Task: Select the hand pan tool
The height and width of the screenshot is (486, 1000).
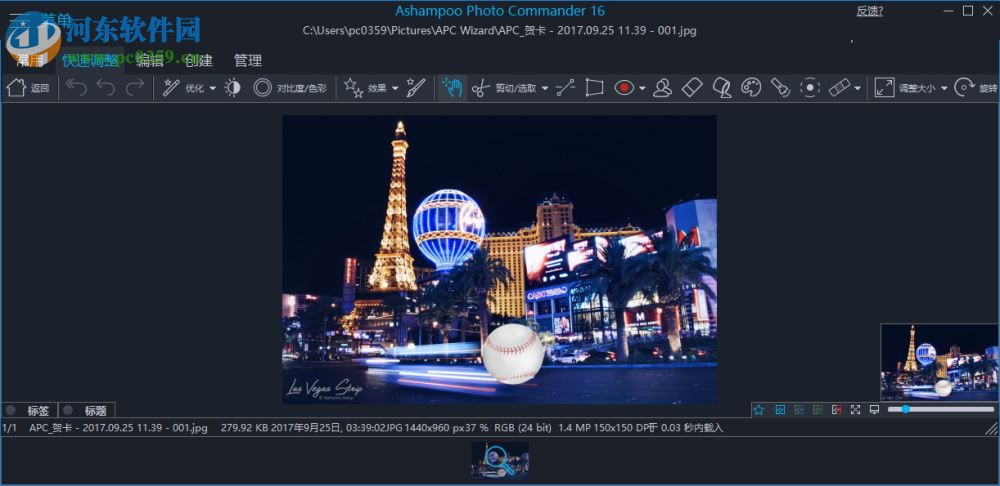Action: coord(452,88)
